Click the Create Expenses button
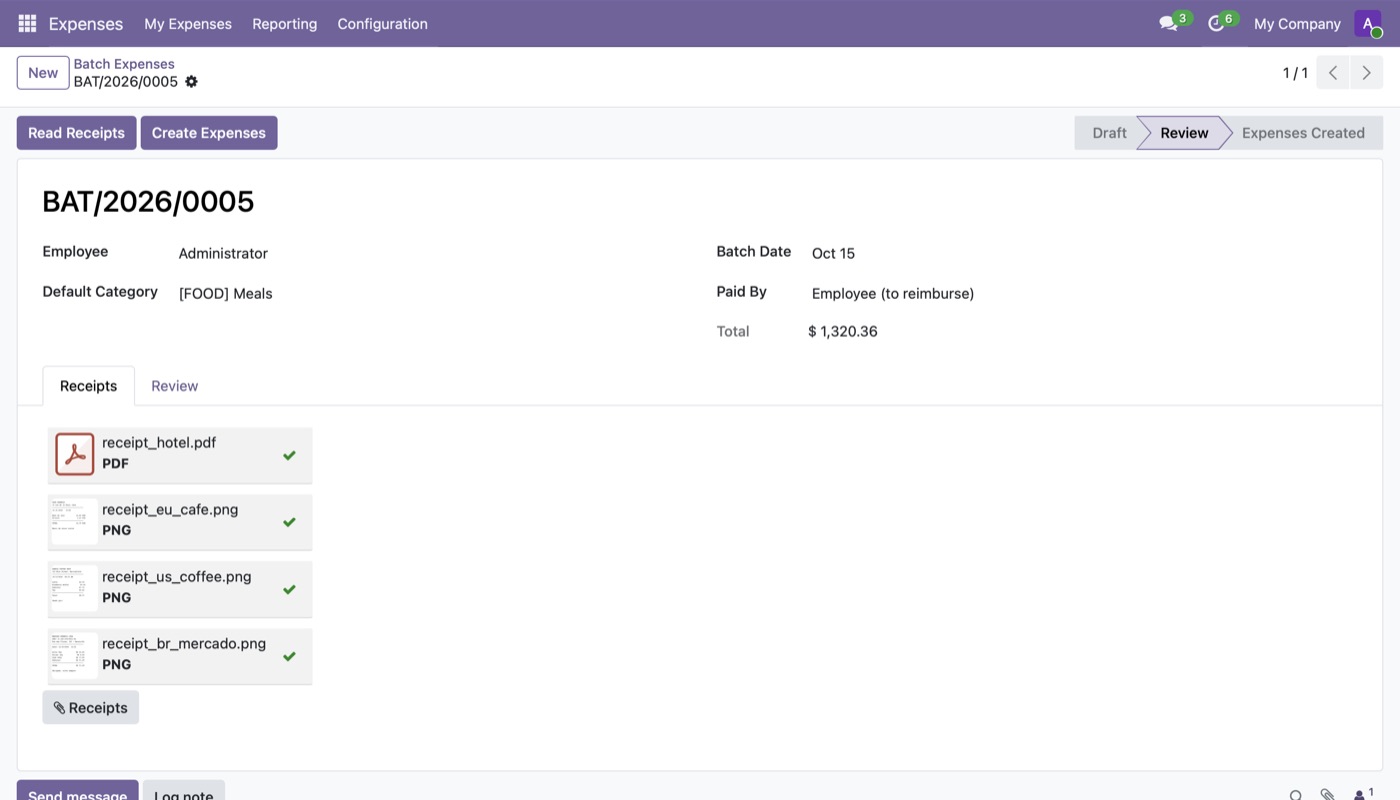Viewport: 1400px width, 800px height. (209, 133)
